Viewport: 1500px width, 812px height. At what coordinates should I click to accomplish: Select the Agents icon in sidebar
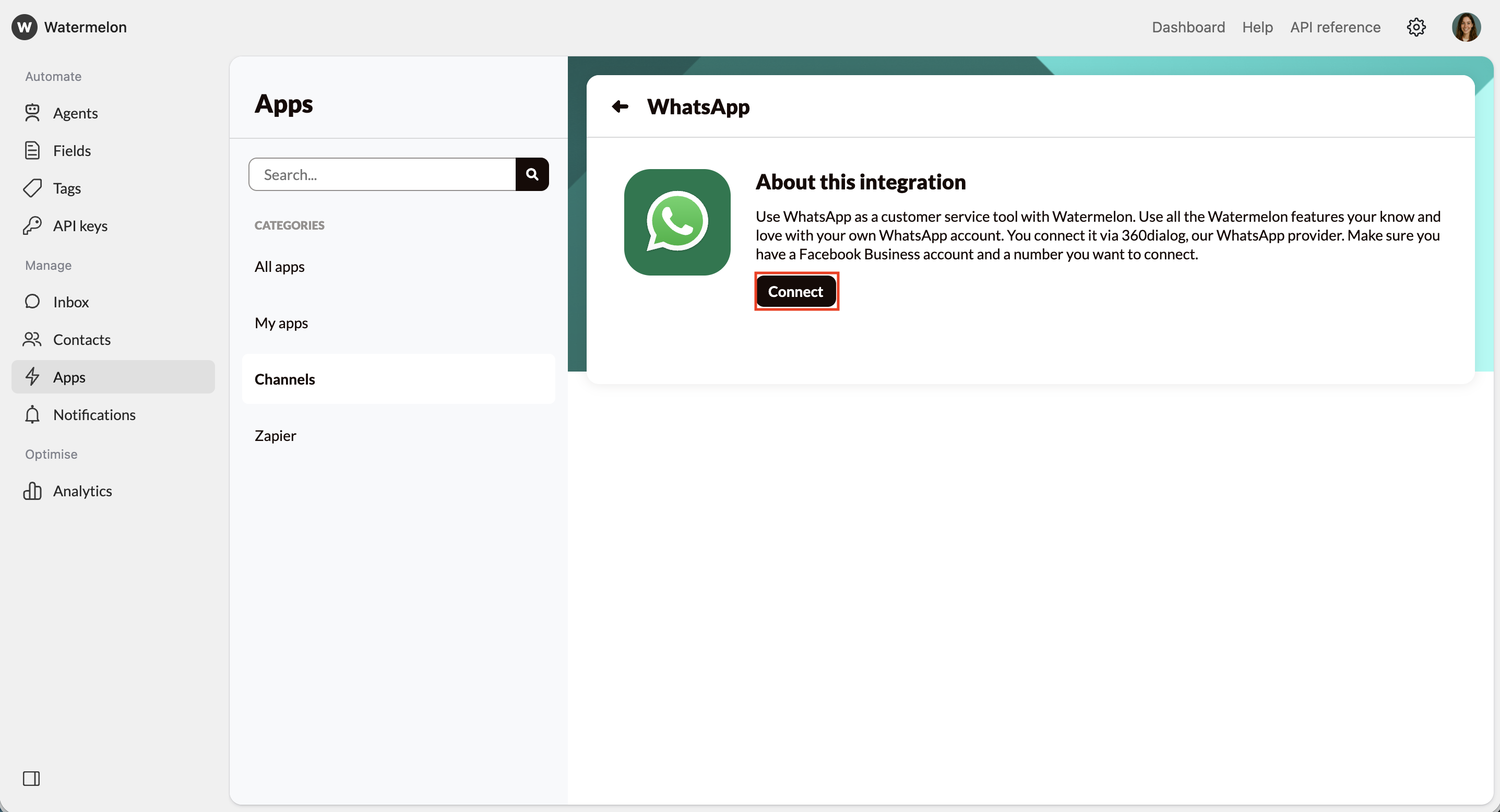pos(32,113)
